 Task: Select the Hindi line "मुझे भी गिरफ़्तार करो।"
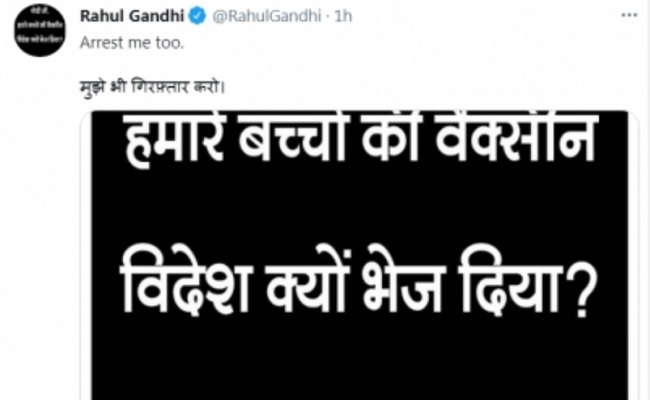[x=152, y=87]
